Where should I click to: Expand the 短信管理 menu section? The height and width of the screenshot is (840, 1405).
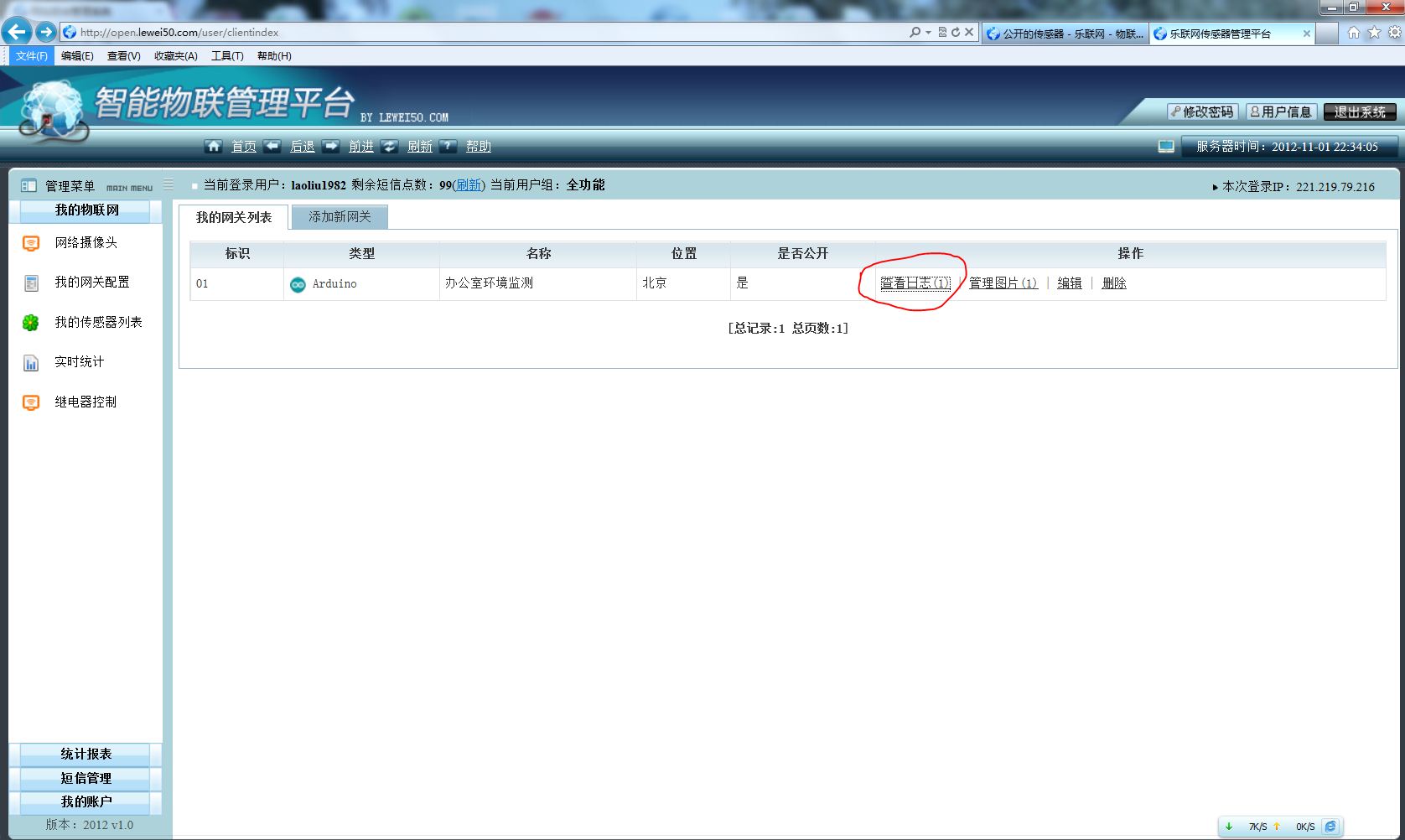[86, 778]
